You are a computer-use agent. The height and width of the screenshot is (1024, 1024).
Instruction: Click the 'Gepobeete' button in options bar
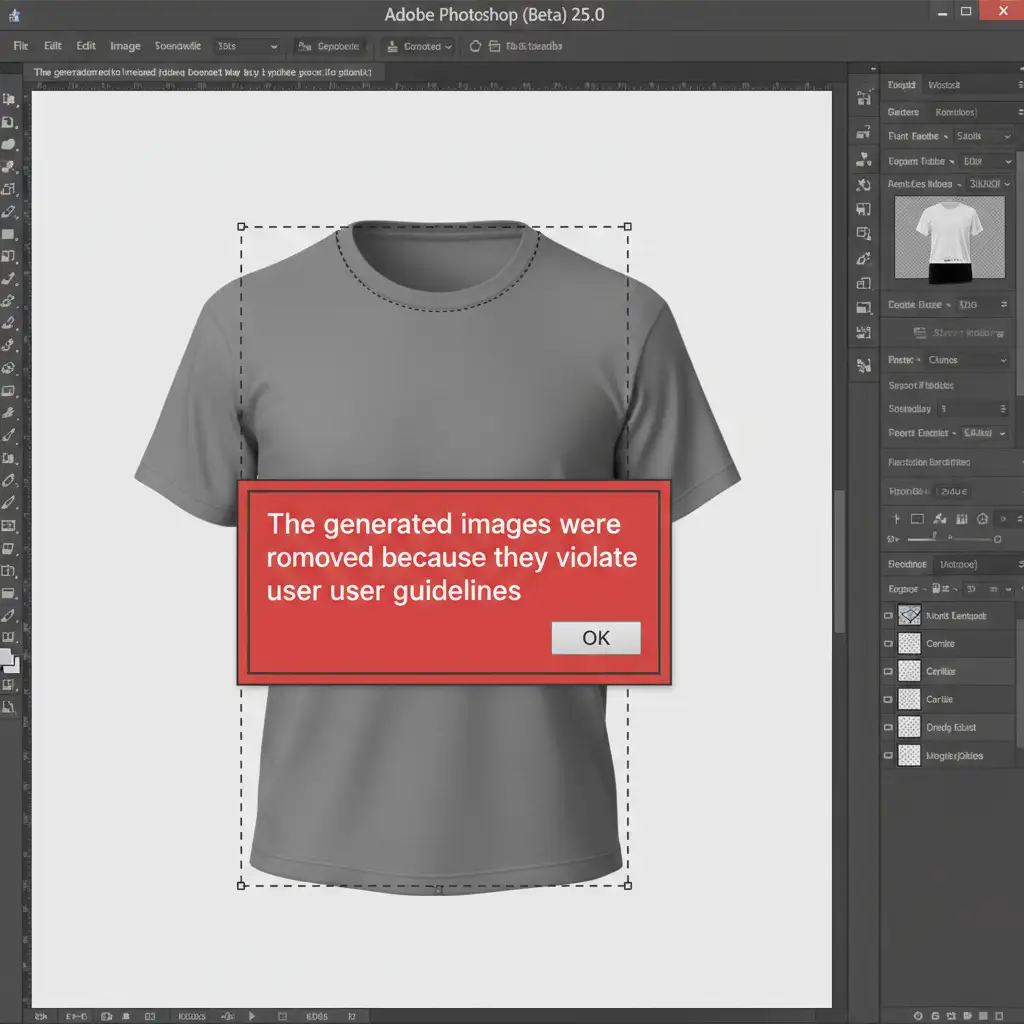click(330, 46)
